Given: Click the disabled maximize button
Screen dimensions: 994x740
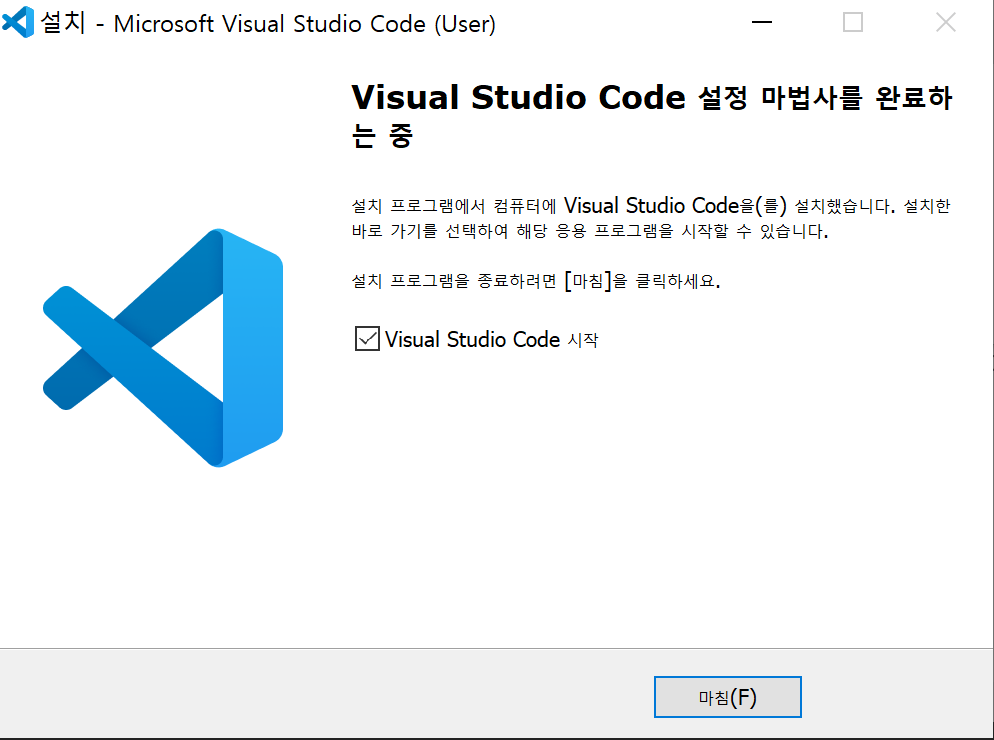Looking at the screenshot, I should (x=853, y=23).
